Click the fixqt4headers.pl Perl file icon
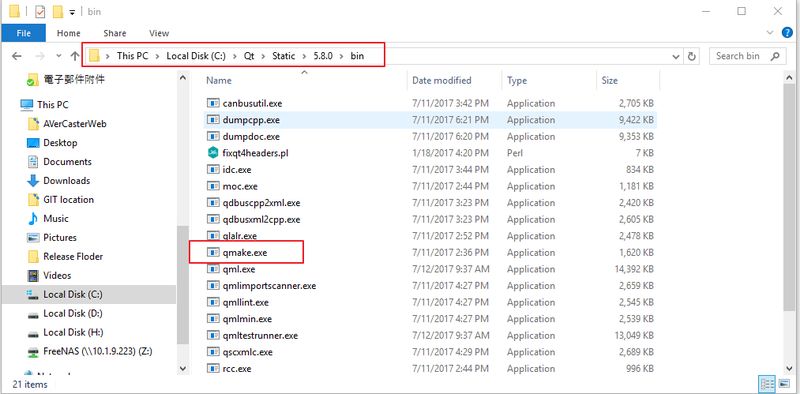The height and width of the screenshot is (394, 800). click(x=213, y=153)
